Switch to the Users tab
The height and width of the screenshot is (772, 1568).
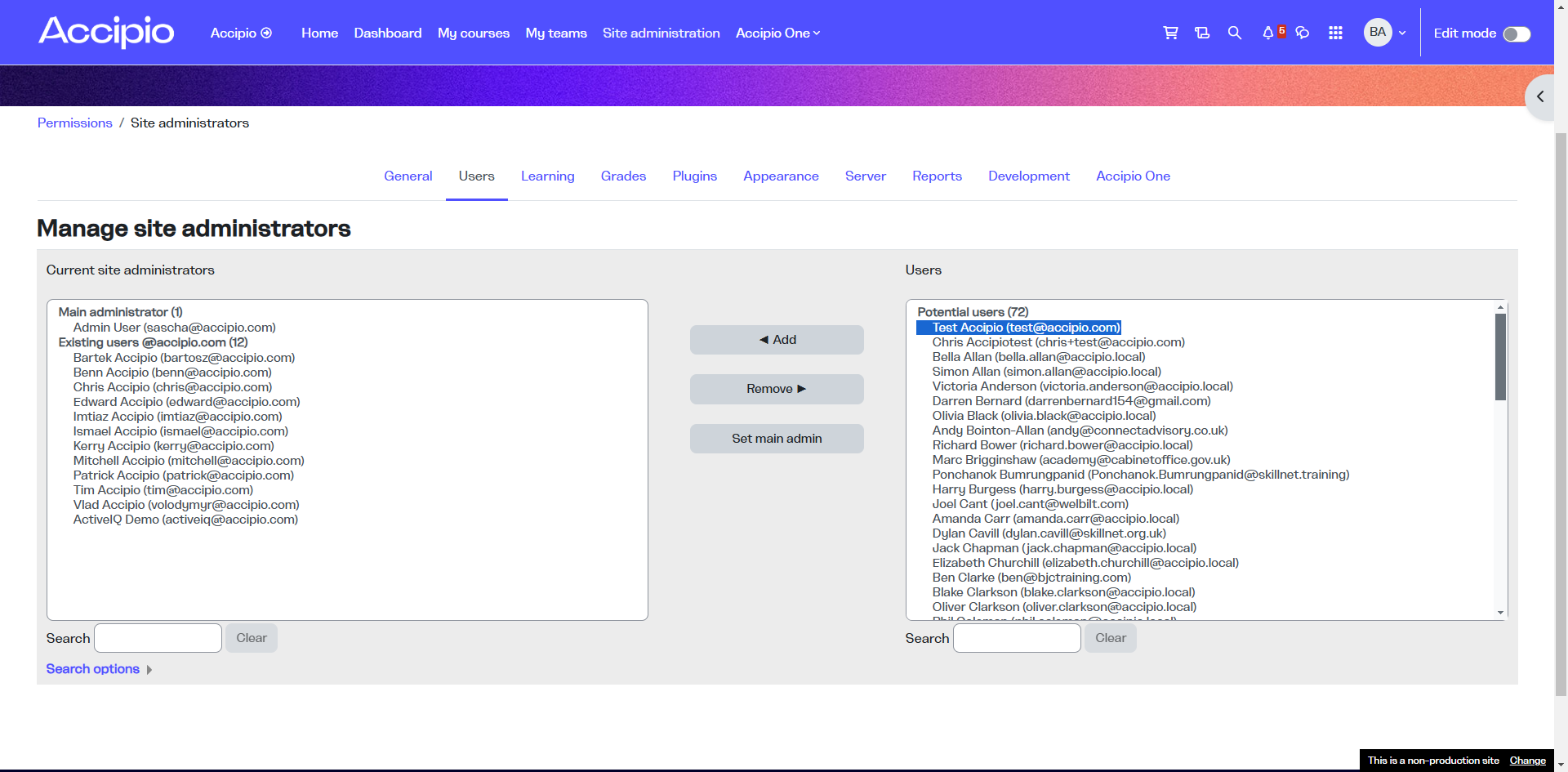click(477, 176)
